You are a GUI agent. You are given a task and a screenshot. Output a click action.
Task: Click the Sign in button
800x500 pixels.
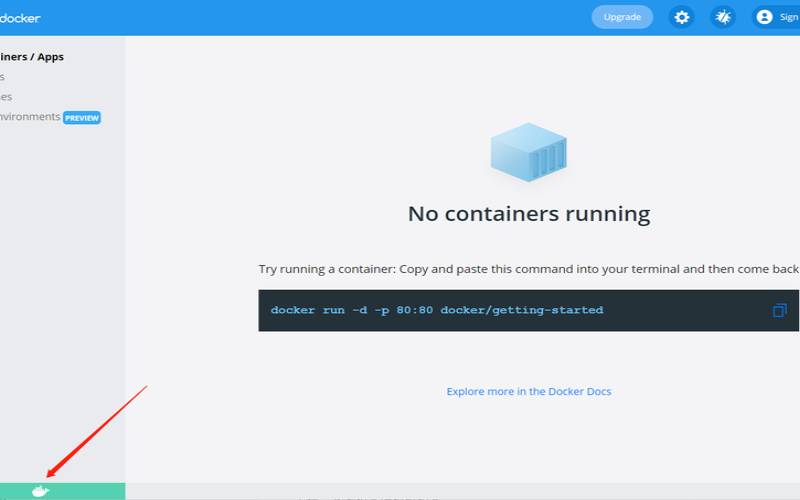(x=776, y=17)
